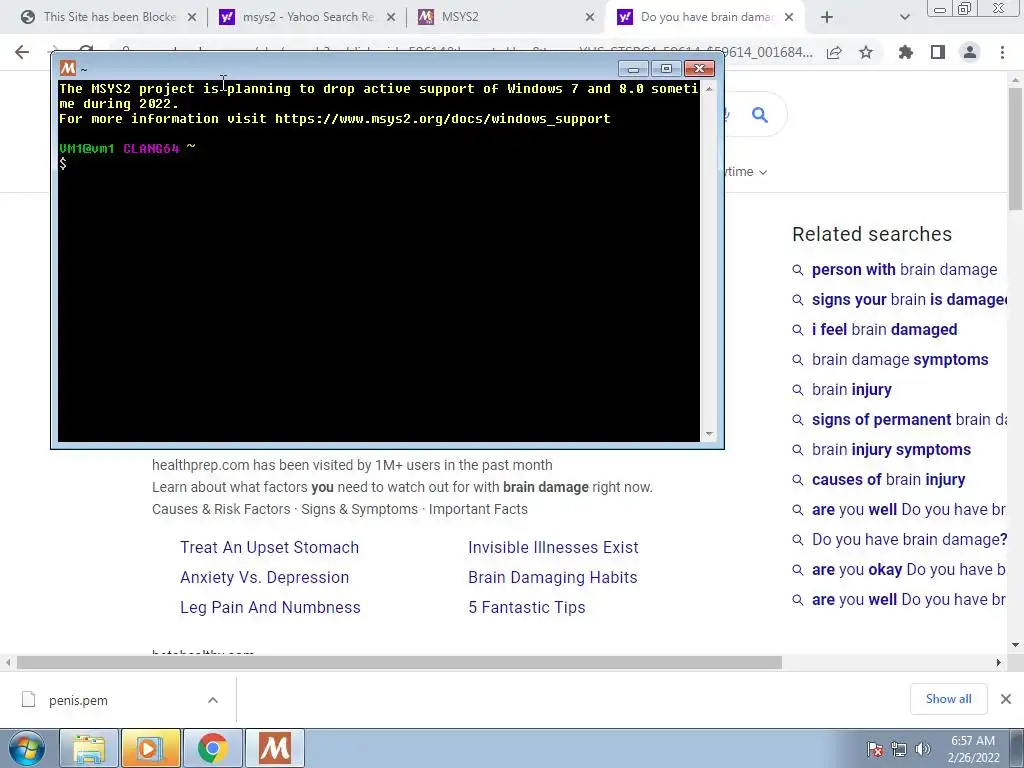Open Windows Explorer from the taskbar
1024x768 pixels.
(89, 748)
